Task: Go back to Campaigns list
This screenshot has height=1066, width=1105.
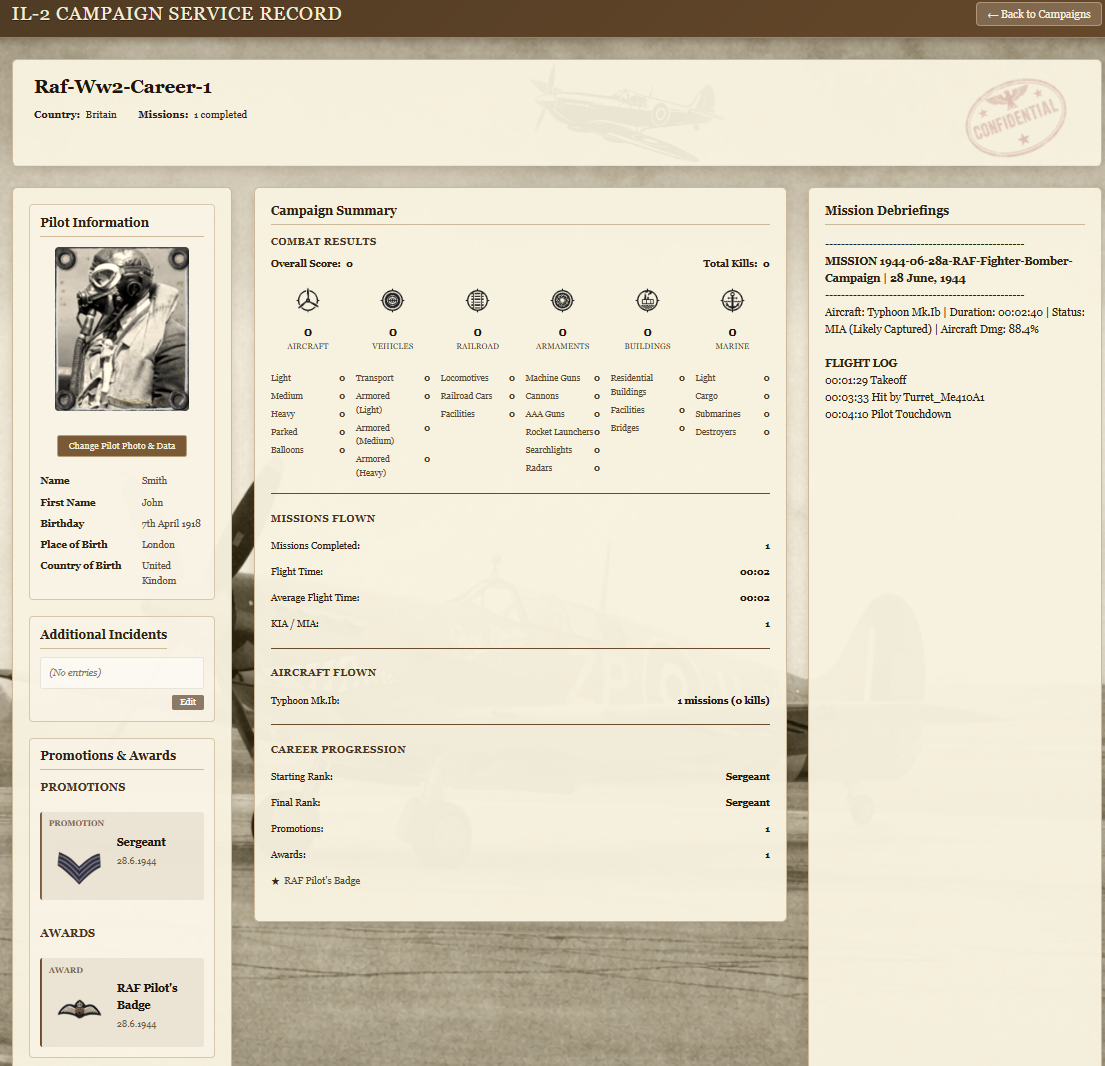Action: (1038, 14)
